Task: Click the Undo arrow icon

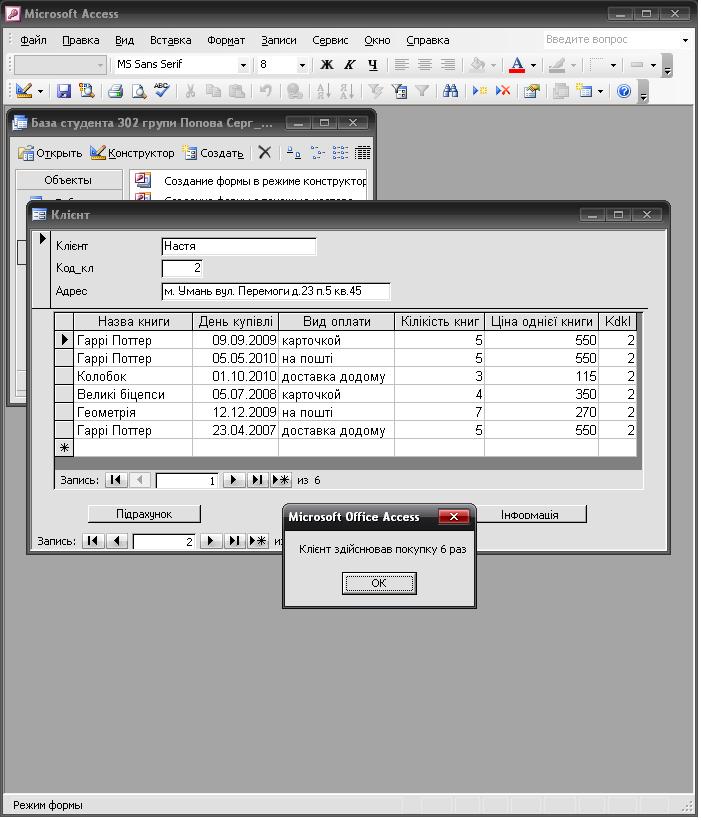Action: tap(266, 92)
